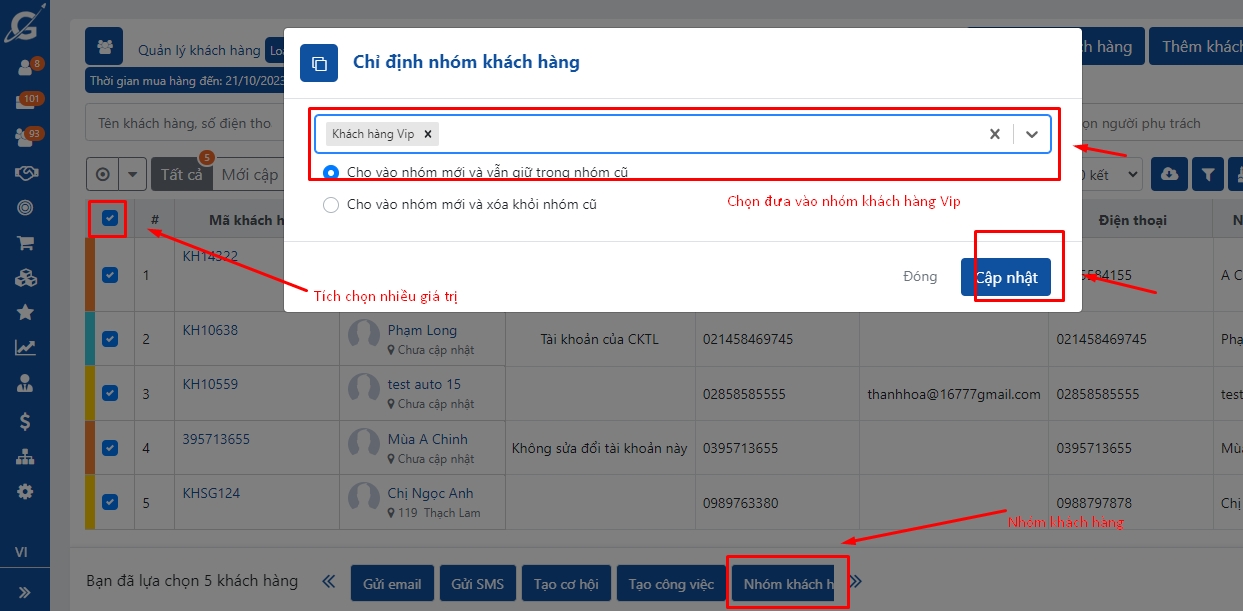Screen dimensions: 1243x611
Task: Expand the customer group dropdown chevron
Action: 1032,134
